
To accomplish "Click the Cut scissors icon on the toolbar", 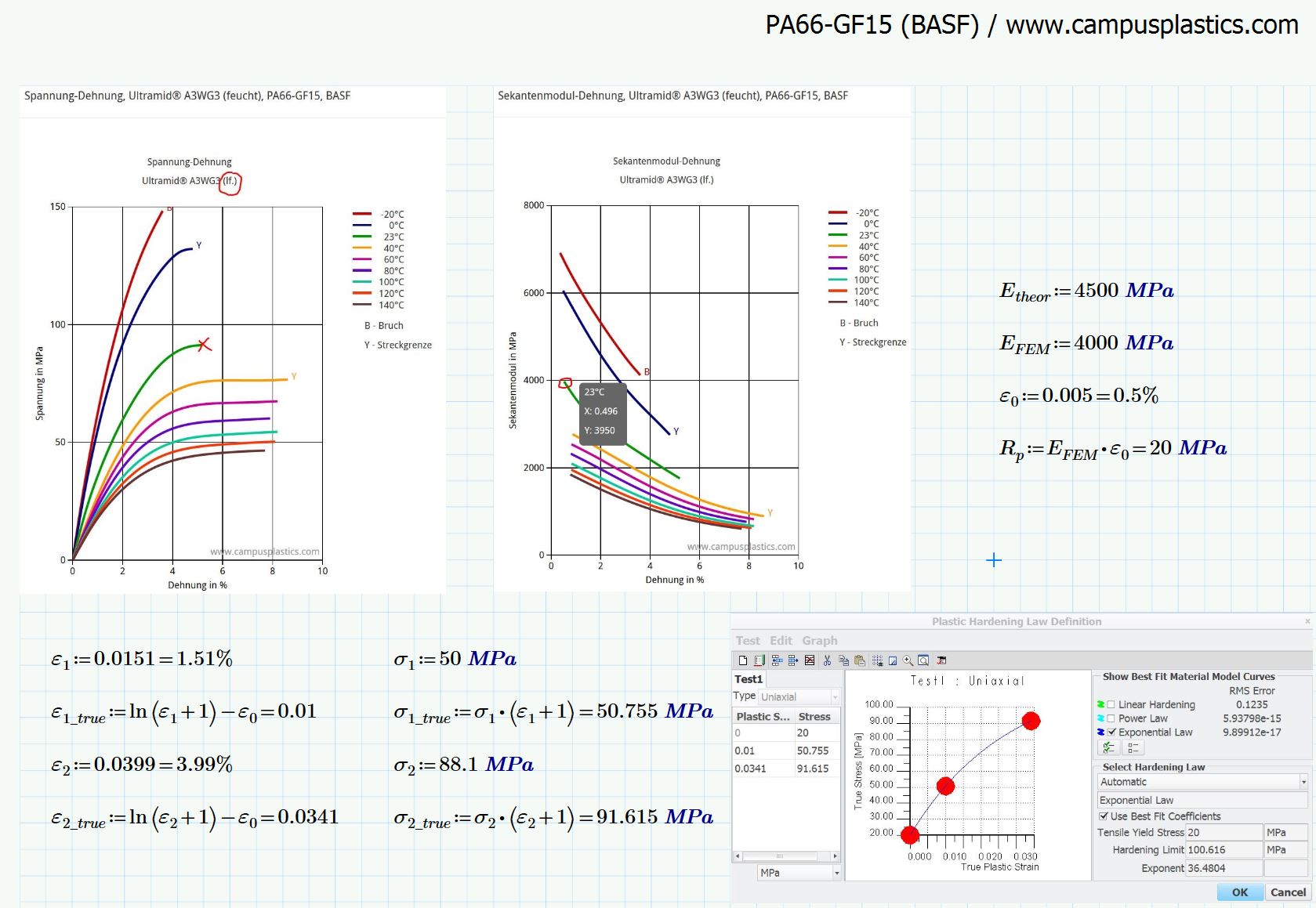I will pyautogui.click(x=827, y=660).
